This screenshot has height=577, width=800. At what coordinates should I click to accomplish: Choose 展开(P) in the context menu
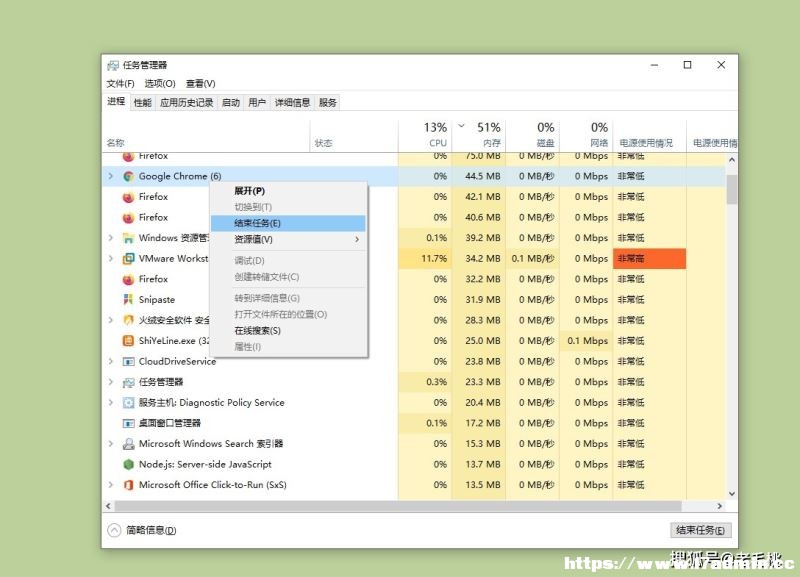tap(288, 191)
